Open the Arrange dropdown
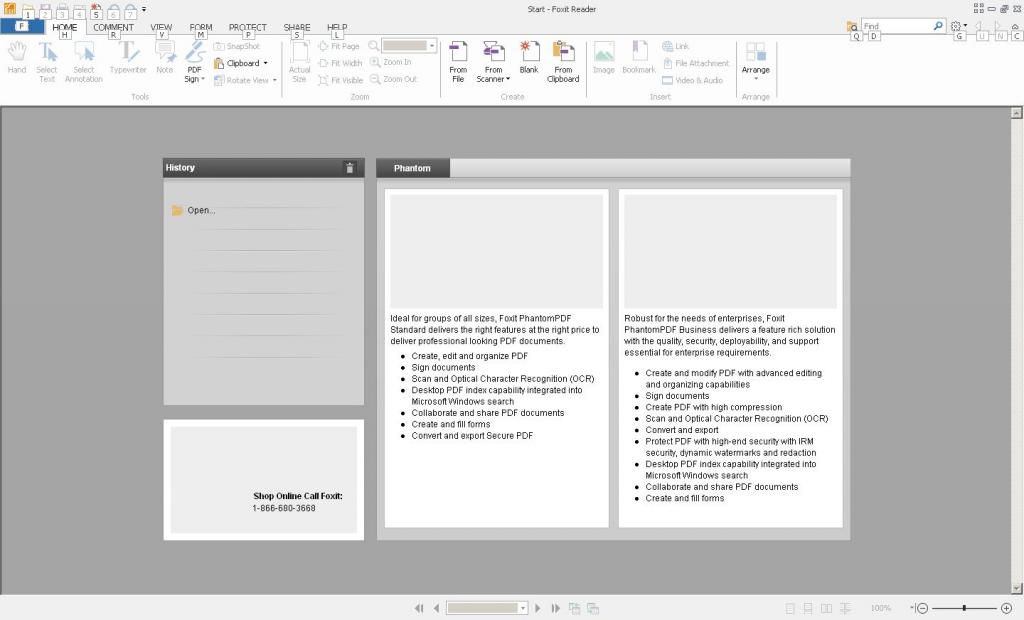Viewport: 1024px width, 620px height. coord(756,62)
